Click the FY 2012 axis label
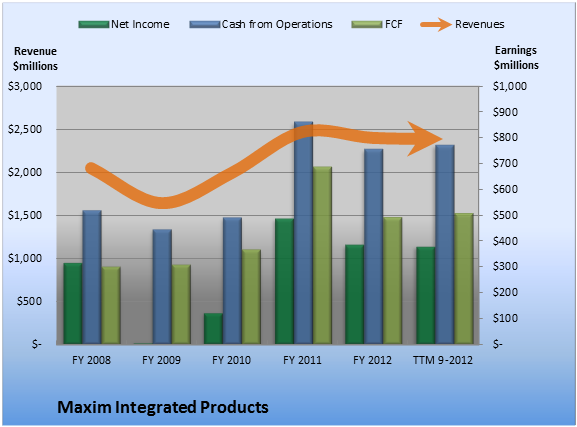 (372, 360)
